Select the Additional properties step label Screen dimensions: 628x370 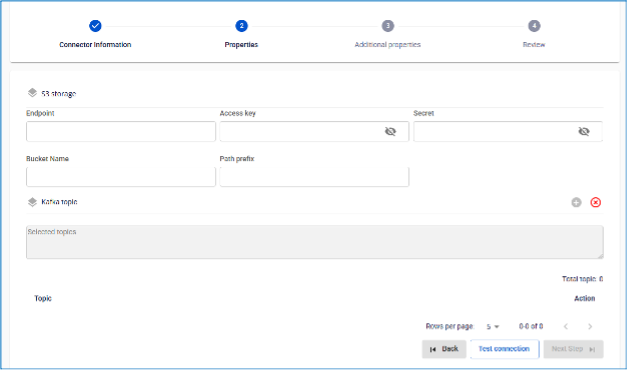[388, 45]
